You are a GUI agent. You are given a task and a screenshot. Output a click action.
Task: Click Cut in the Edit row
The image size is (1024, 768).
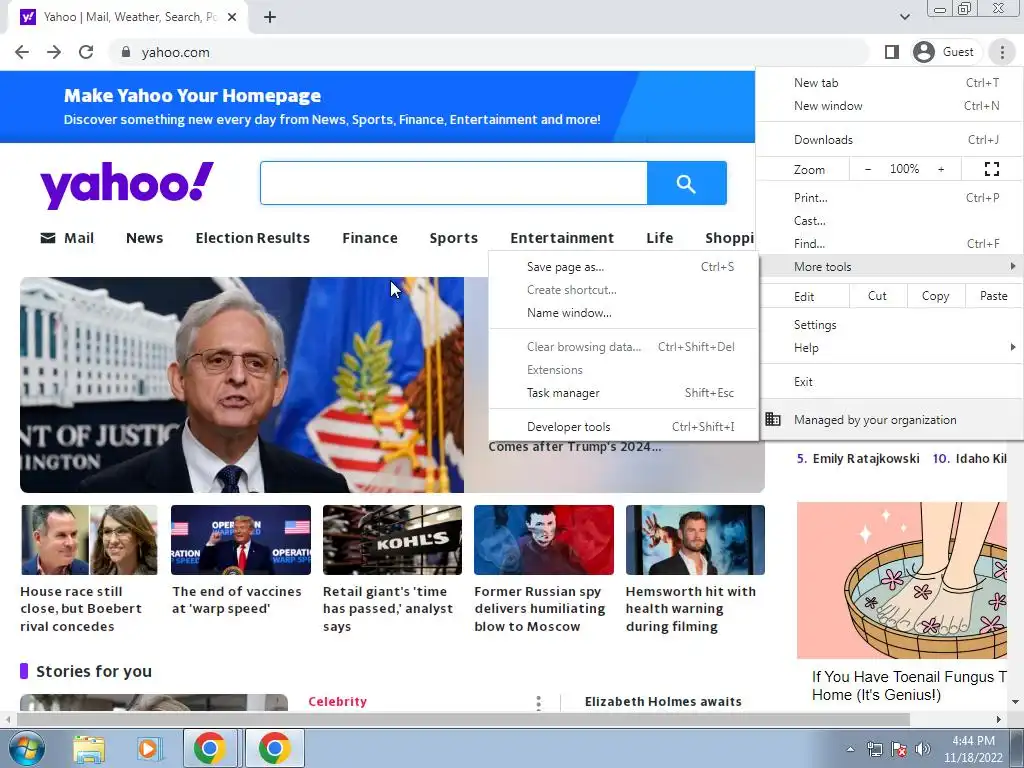877,296
